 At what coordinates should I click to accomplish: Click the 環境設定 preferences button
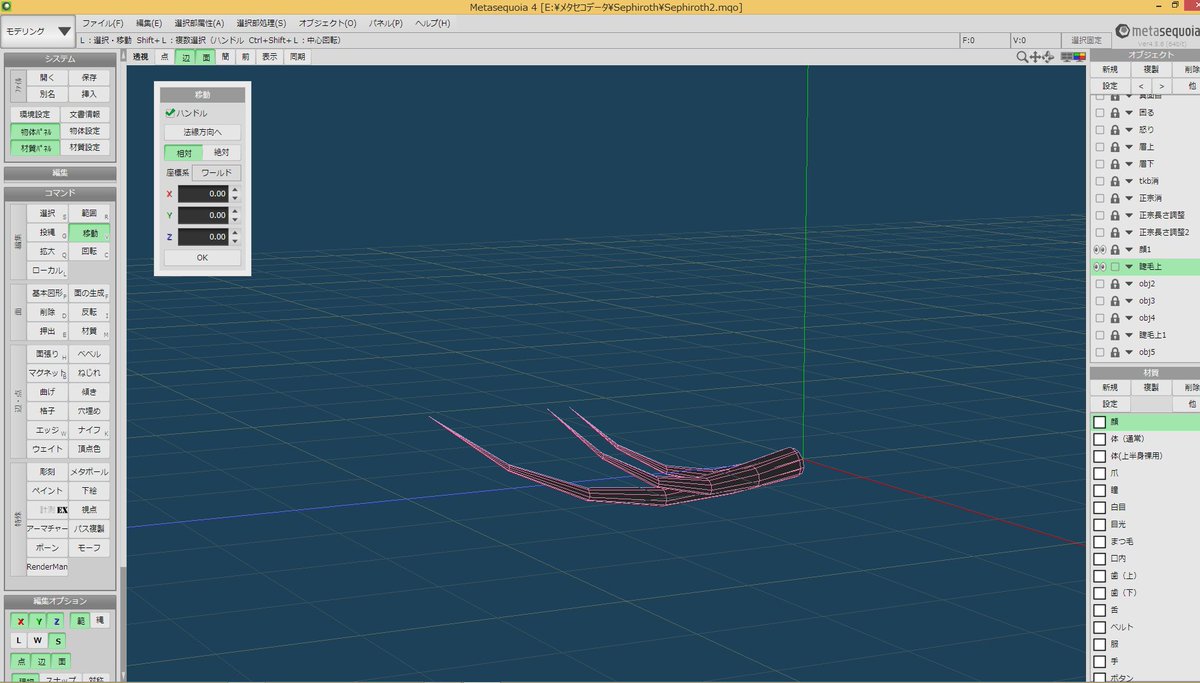tap(35, 114)
